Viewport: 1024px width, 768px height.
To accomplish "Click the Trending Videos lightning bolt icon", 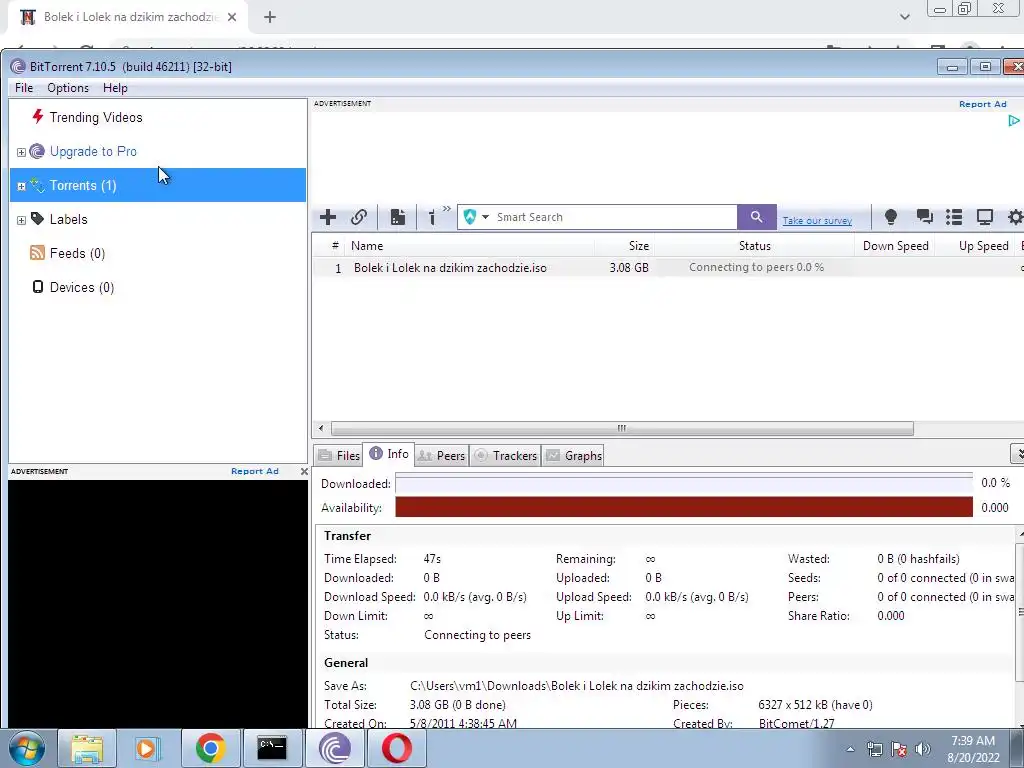I will 38,117.
